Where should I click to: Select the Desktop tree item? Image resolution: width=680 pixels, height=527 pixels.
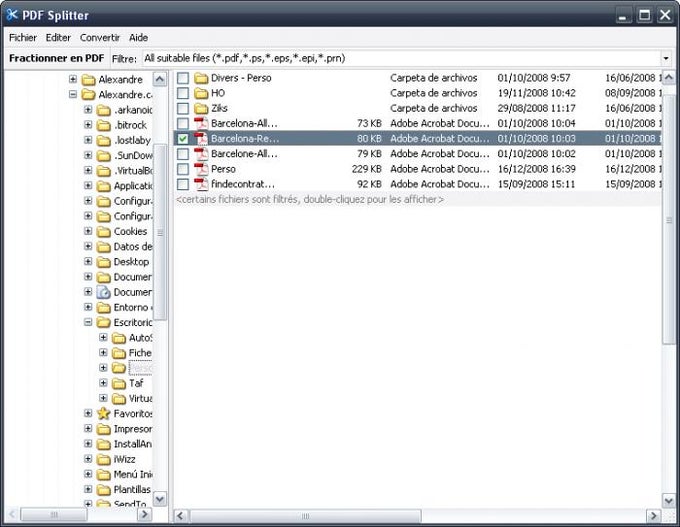(x=131, y=262)
